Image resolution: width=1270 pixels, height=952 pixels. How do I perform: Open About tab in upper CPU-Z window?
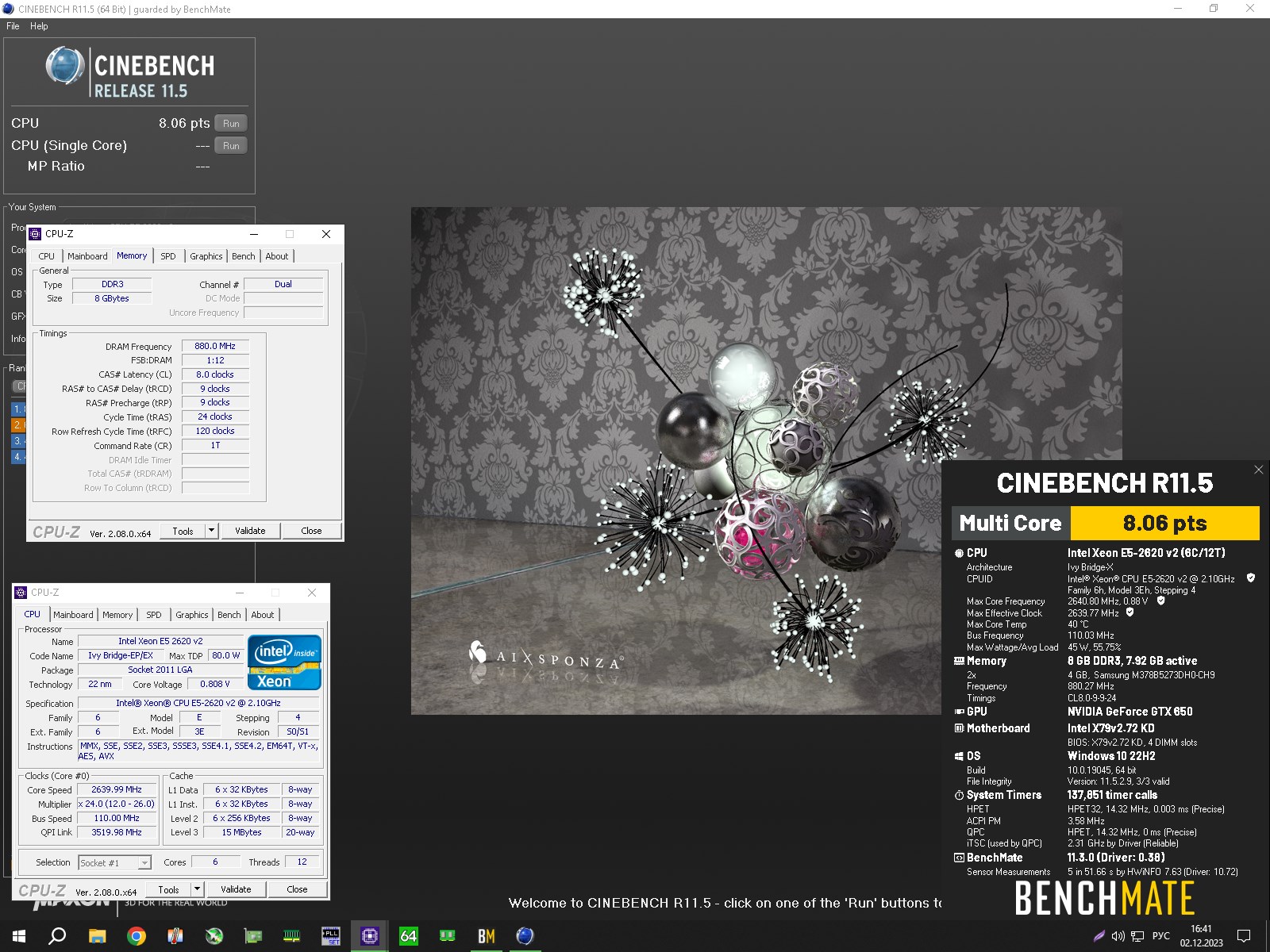click(277, 256)
